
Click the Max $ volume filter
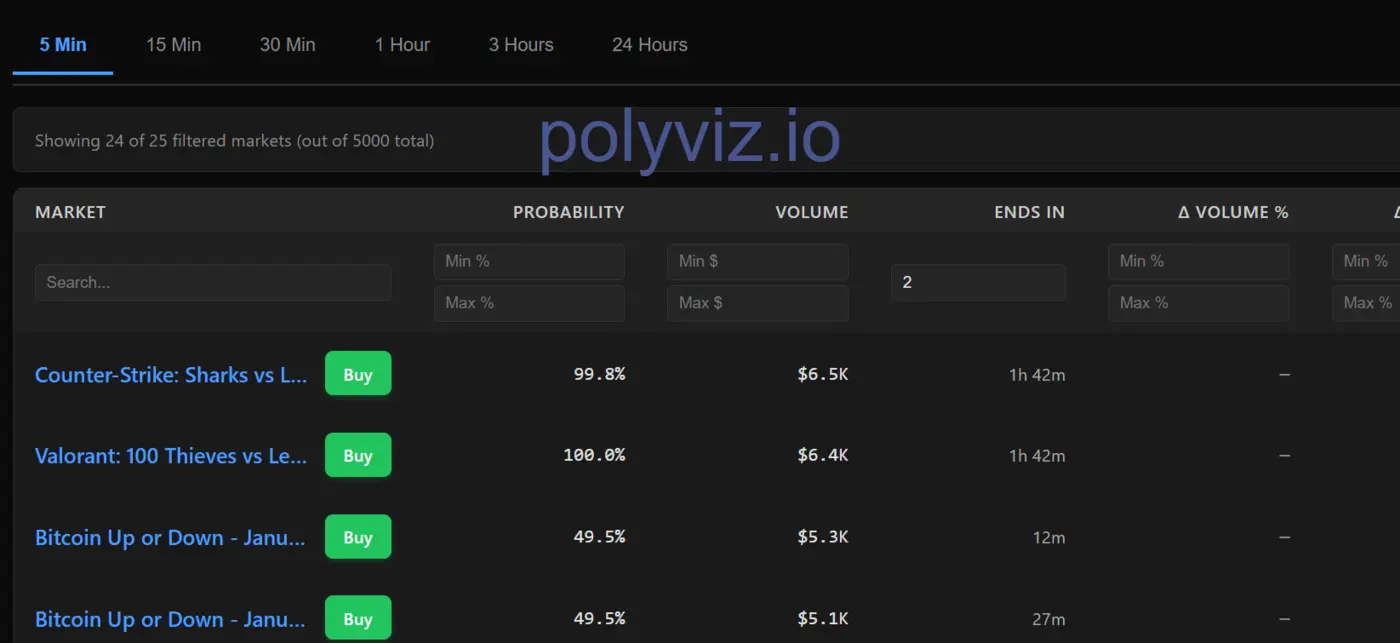click(x=757, y=303)
